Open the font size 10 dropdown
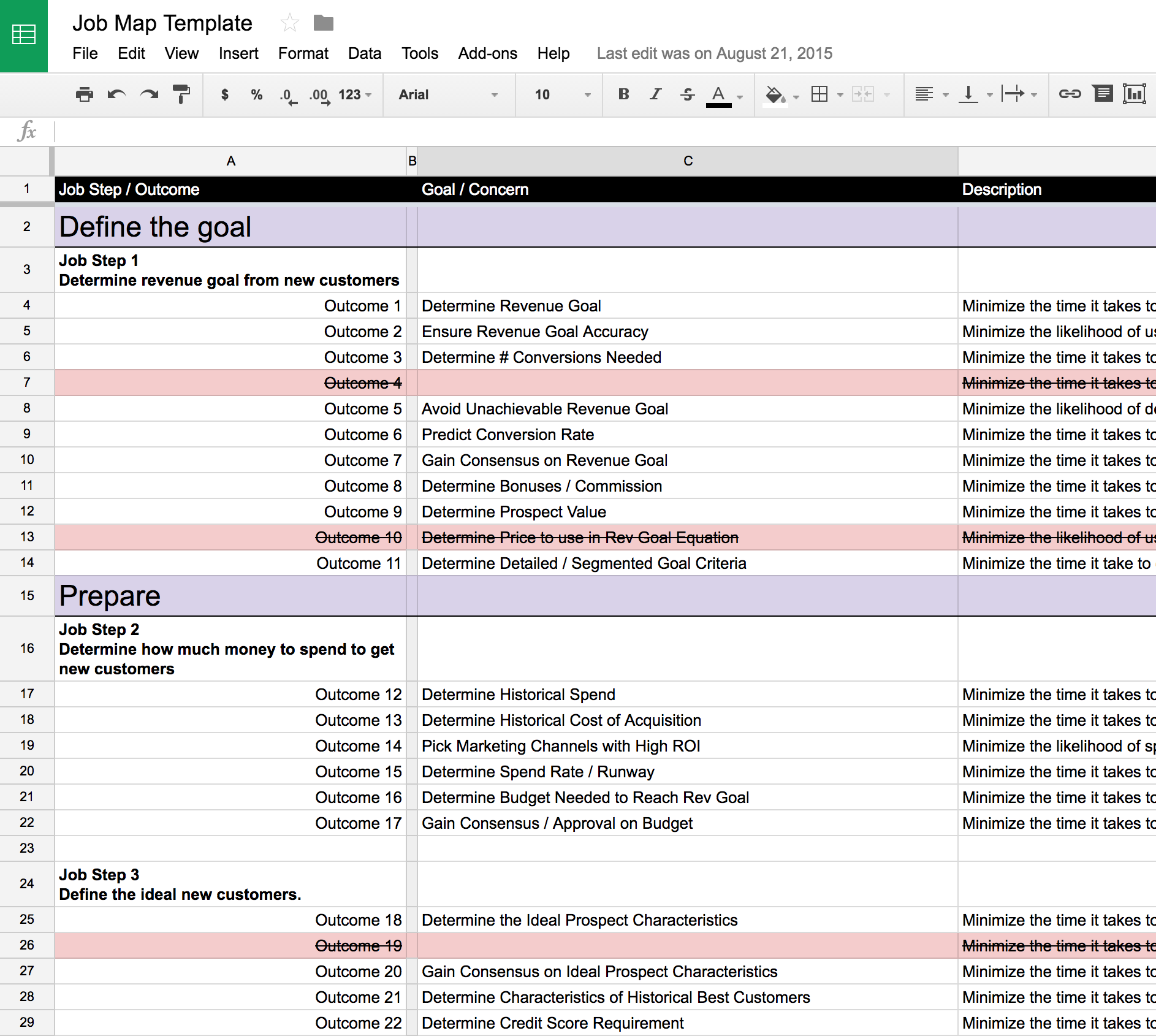Screen dimensions: 1156x1036 (x=562, y=94)
